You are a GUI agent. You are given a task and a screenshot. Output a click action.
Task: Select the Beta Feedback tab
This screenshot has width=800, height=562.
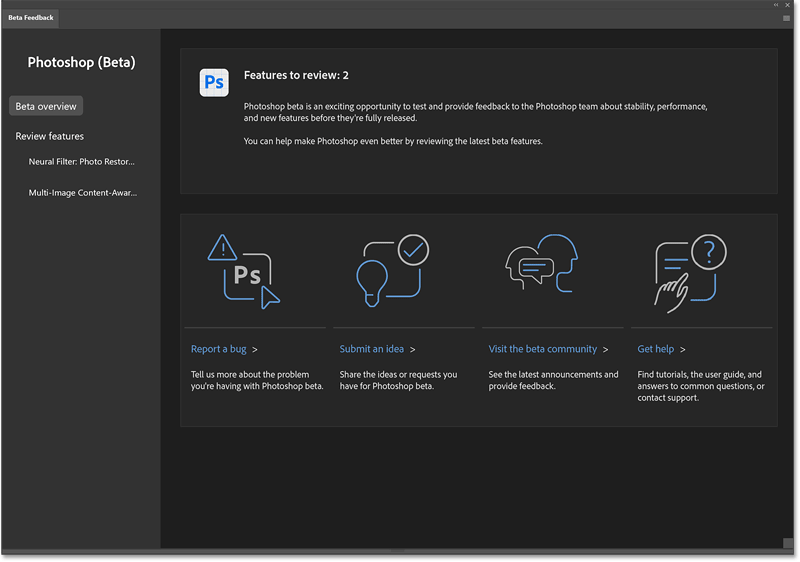tap(31, 18)
